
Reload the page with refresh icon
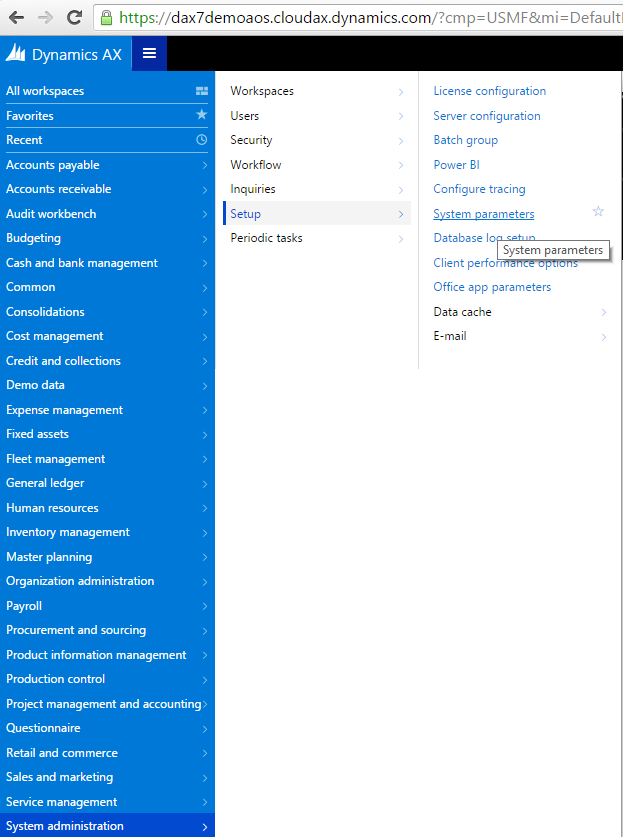pyautogui.click(x=73, y=16)
